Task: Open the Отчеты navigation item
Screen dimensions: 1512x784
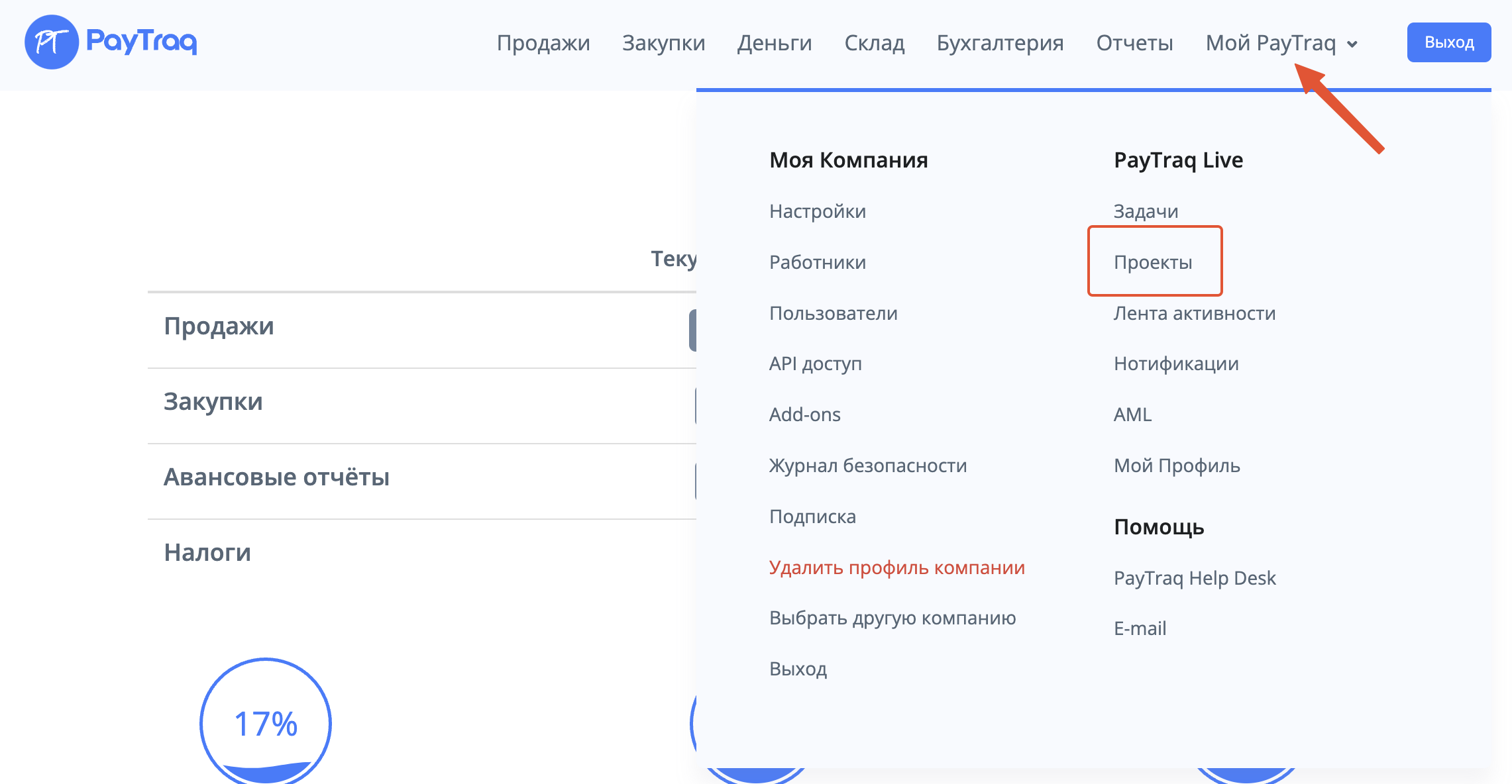Action: coord(1134,43)
